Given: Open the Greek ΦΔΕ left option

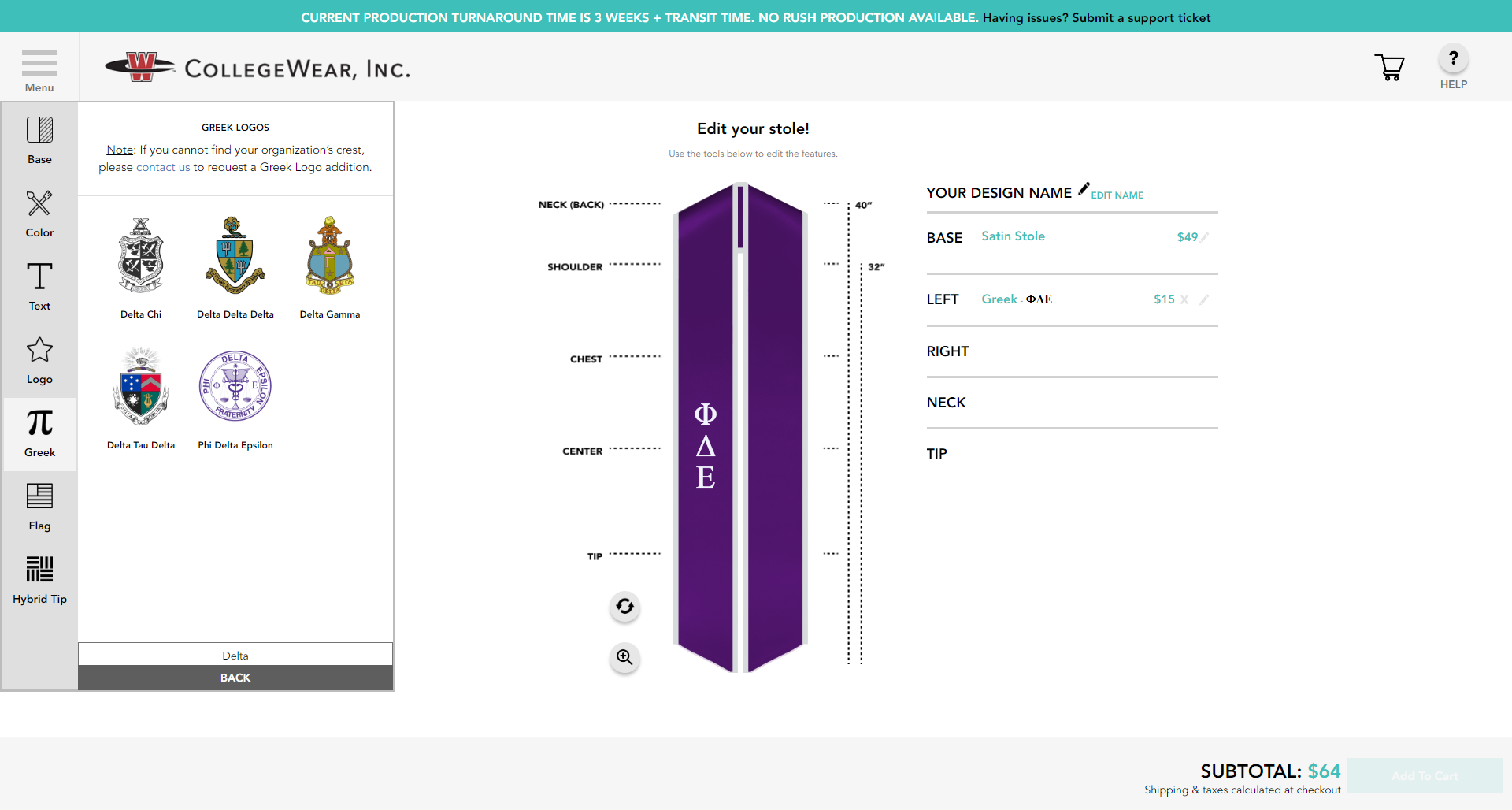Looking at the screenshot, I should [x=1017, y=299].
